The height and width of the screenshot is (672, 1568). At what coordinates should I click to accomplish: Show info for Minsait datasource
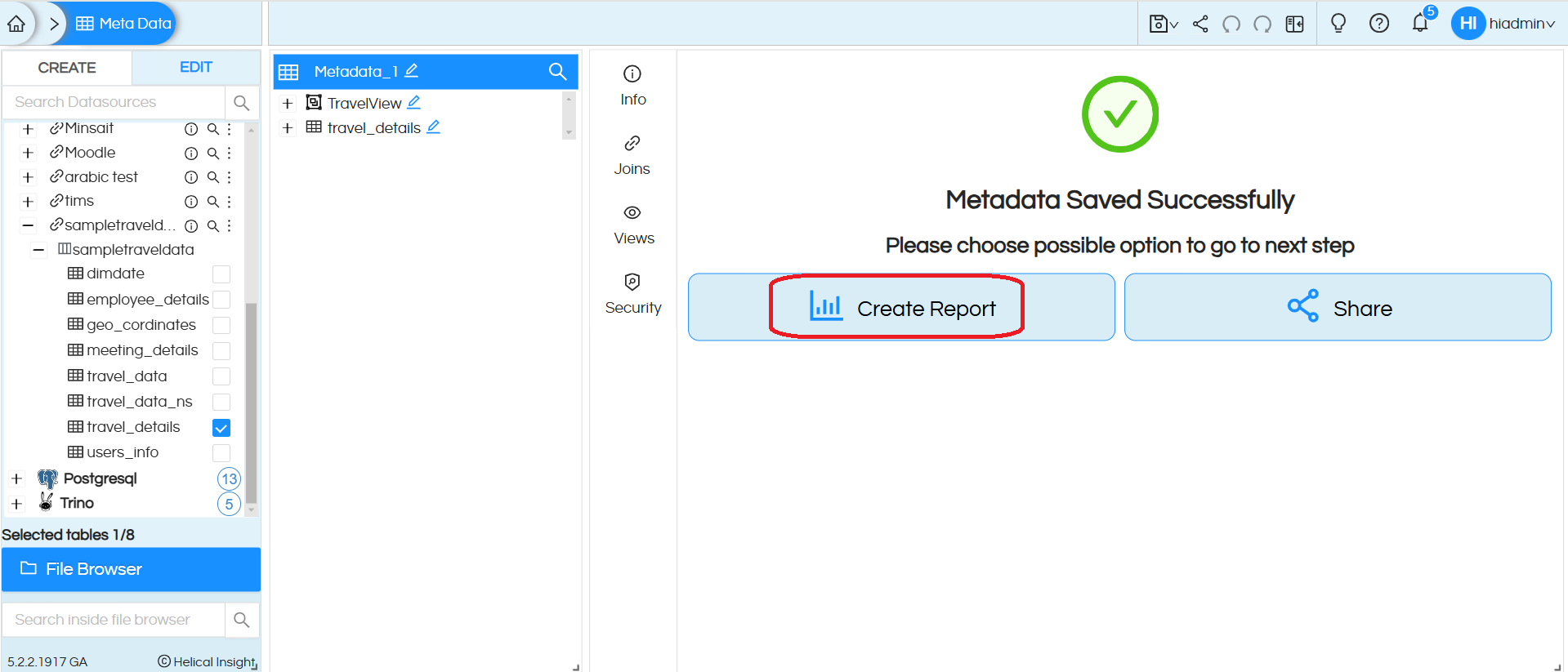191,129
